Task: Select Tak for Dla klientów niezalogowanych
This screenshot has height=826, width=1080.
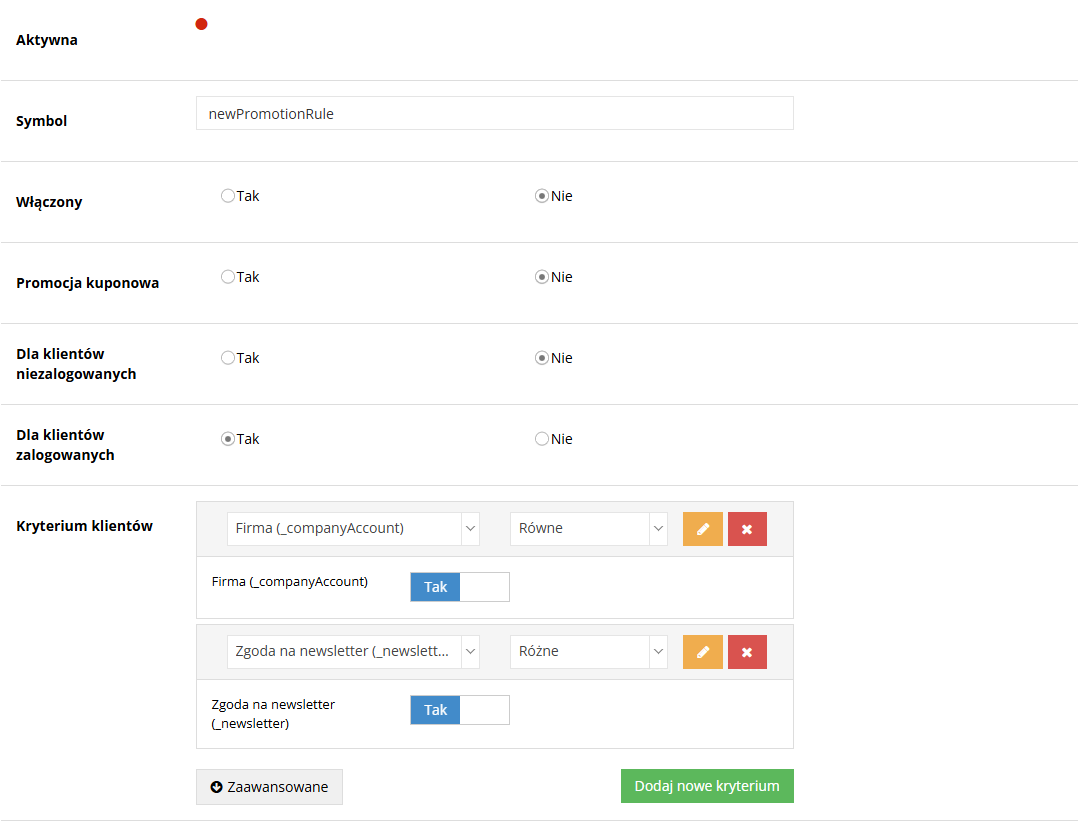Action: [228, 358]
